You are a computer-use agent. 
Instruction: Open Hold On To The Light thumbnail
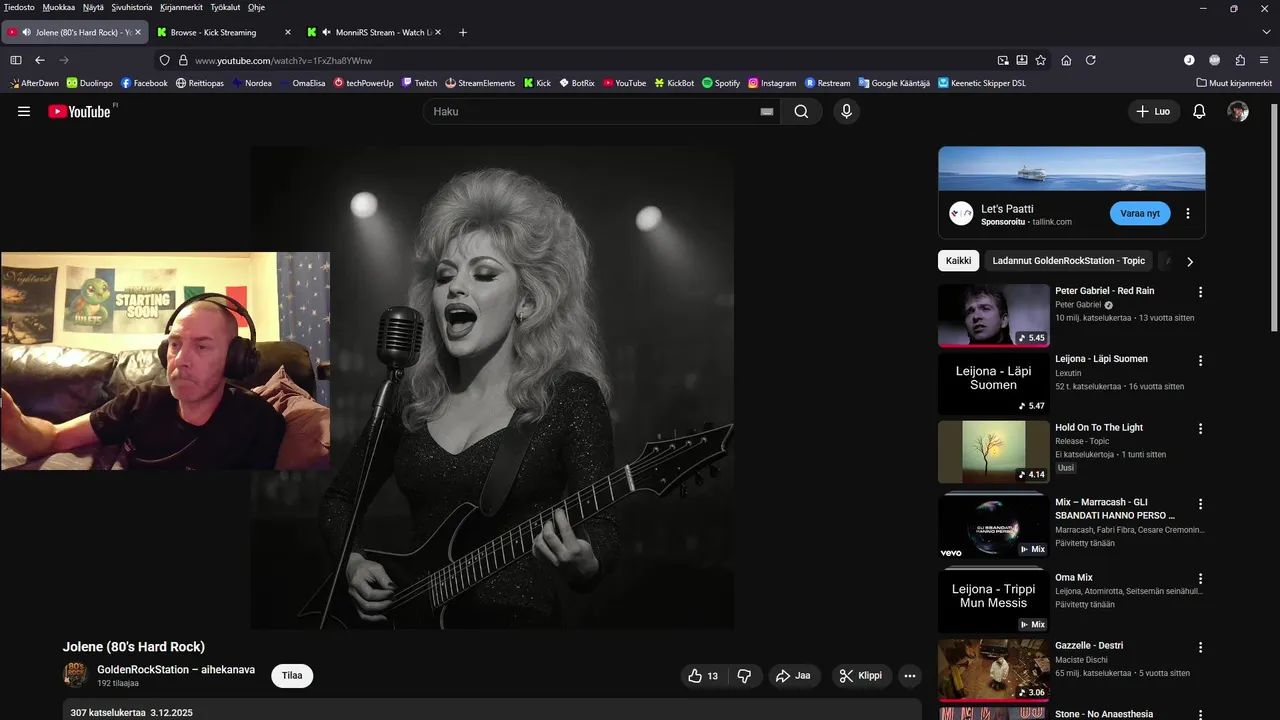pyautogui.click(x=994, y=452)
